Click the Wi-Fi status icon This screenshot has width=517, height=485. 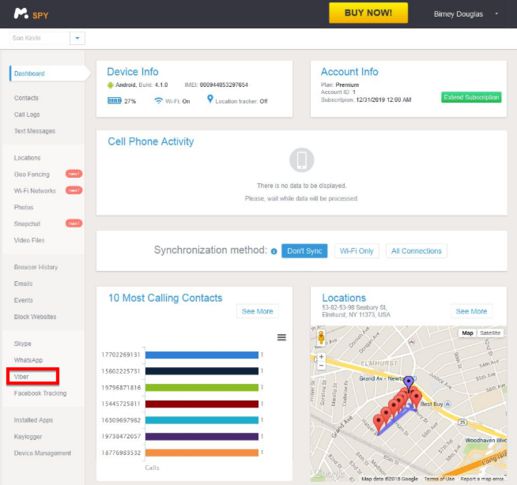(x=159, y=100)
